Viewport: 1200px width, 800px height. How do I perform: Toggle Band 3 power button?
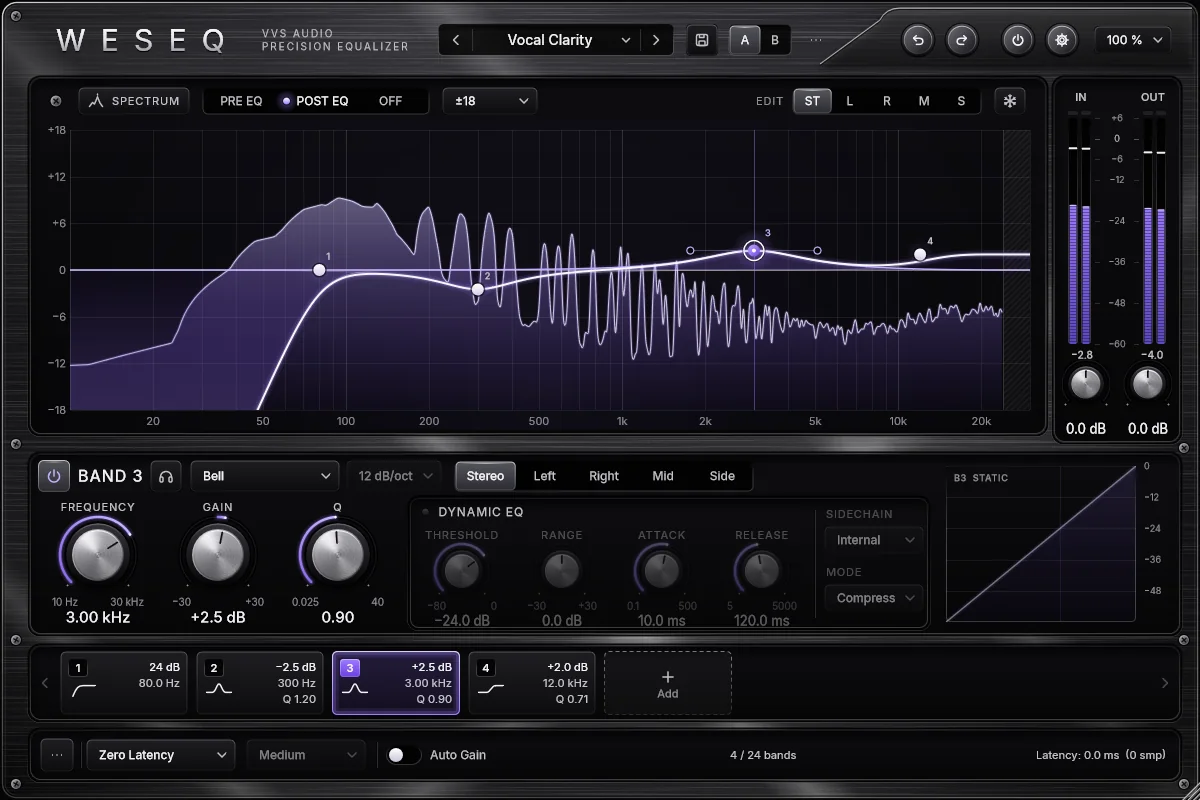[x=54, y=476]
